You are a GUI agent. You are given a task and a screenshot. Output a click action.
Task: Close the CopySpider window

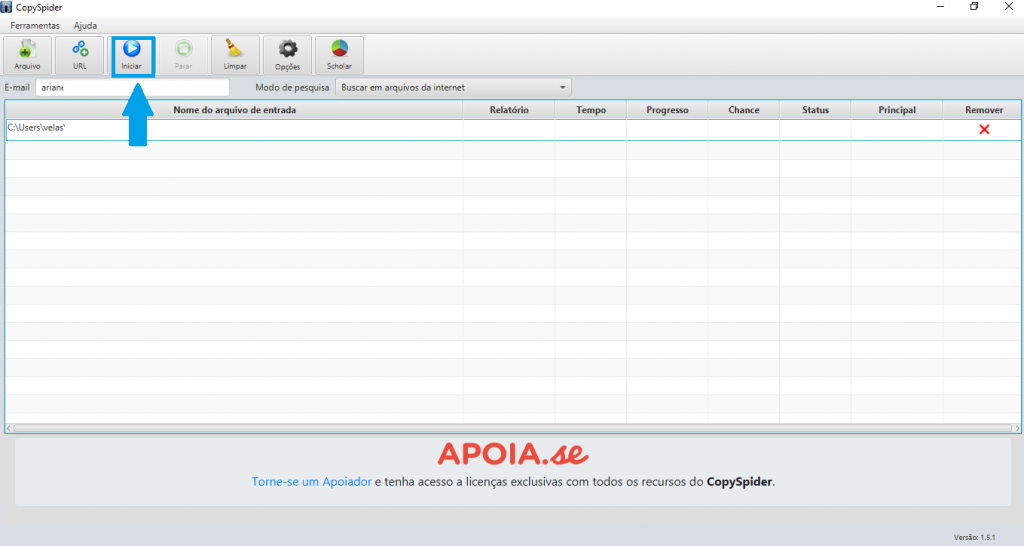click(x=1008, y=7)
